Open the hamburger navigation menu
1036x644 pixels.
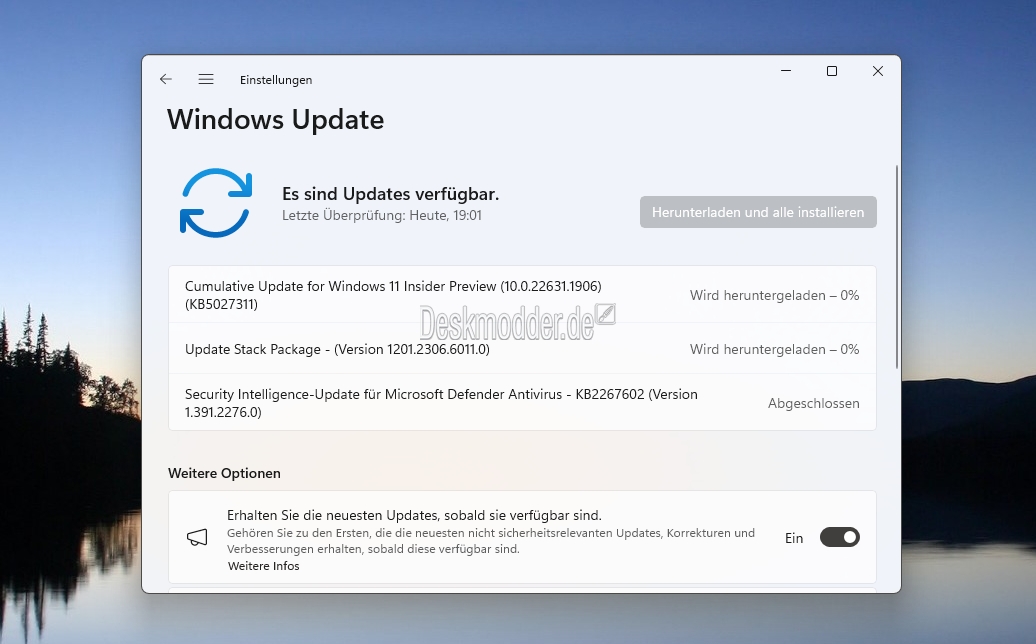coord(206,79)
